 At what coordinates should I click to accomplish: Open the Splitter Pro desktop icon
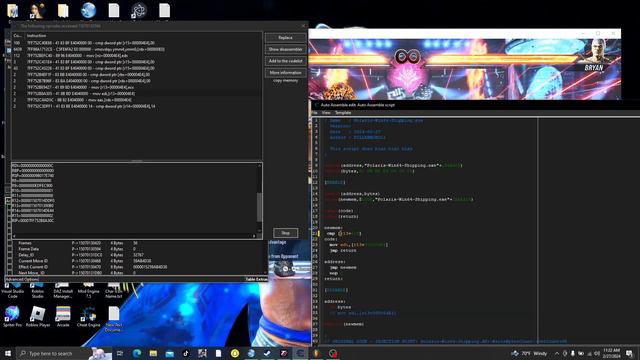12,317
